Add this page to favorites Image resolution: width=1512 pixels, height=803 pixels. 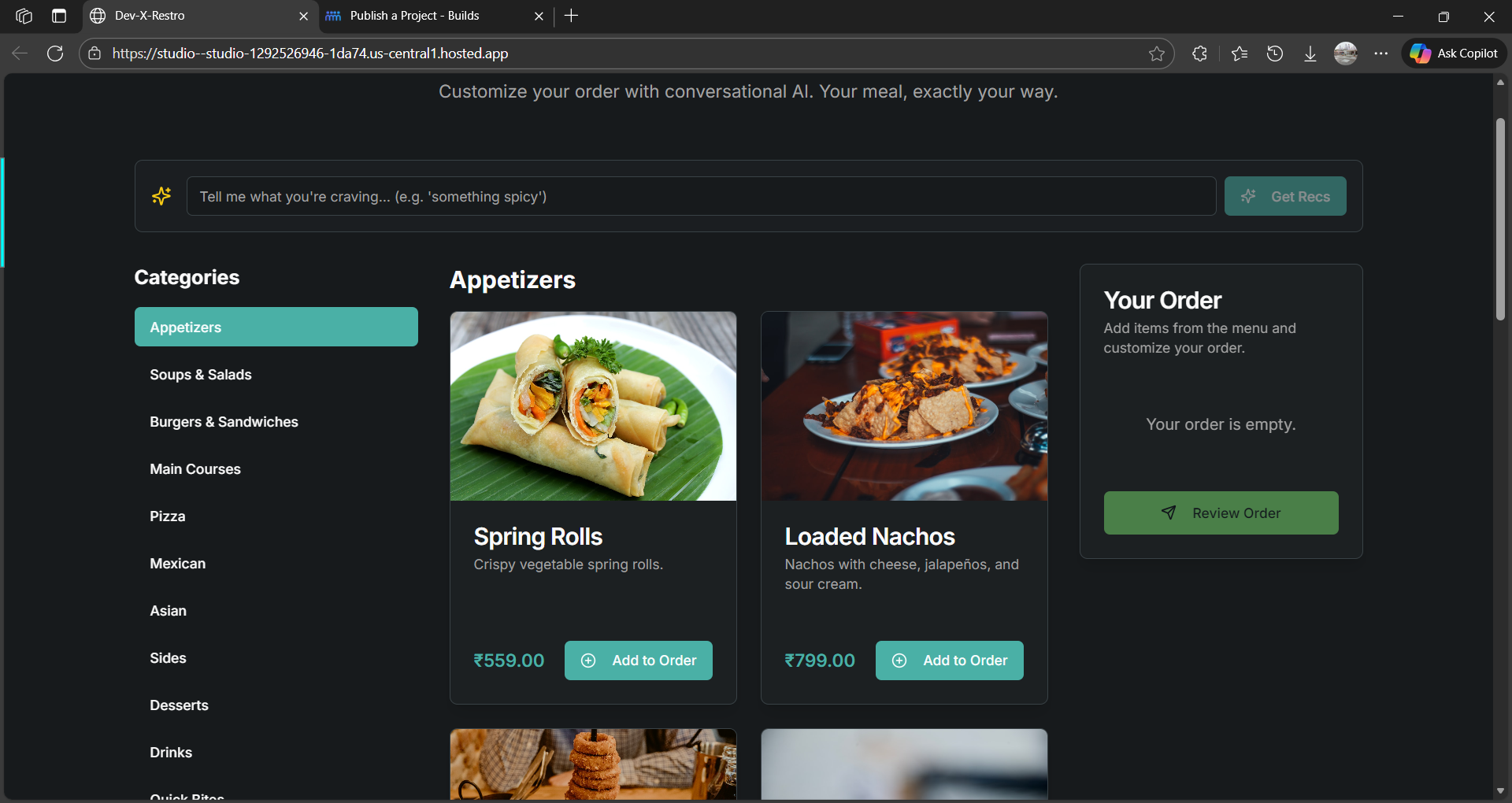(x=1156, y=54)
